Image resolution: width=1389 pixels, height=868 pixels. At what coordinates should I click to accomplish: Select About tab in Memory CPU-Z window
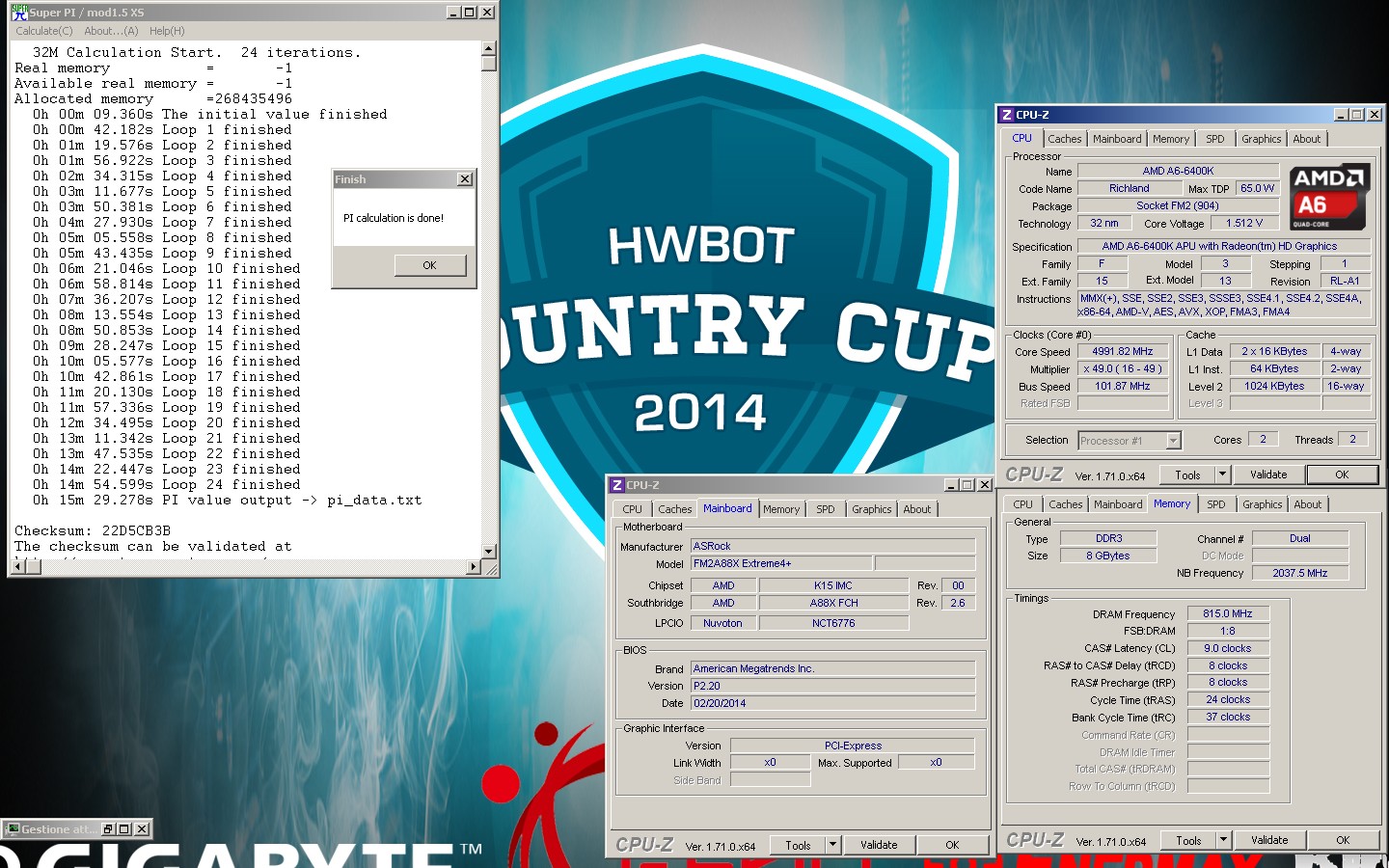tap(1308, 504)
